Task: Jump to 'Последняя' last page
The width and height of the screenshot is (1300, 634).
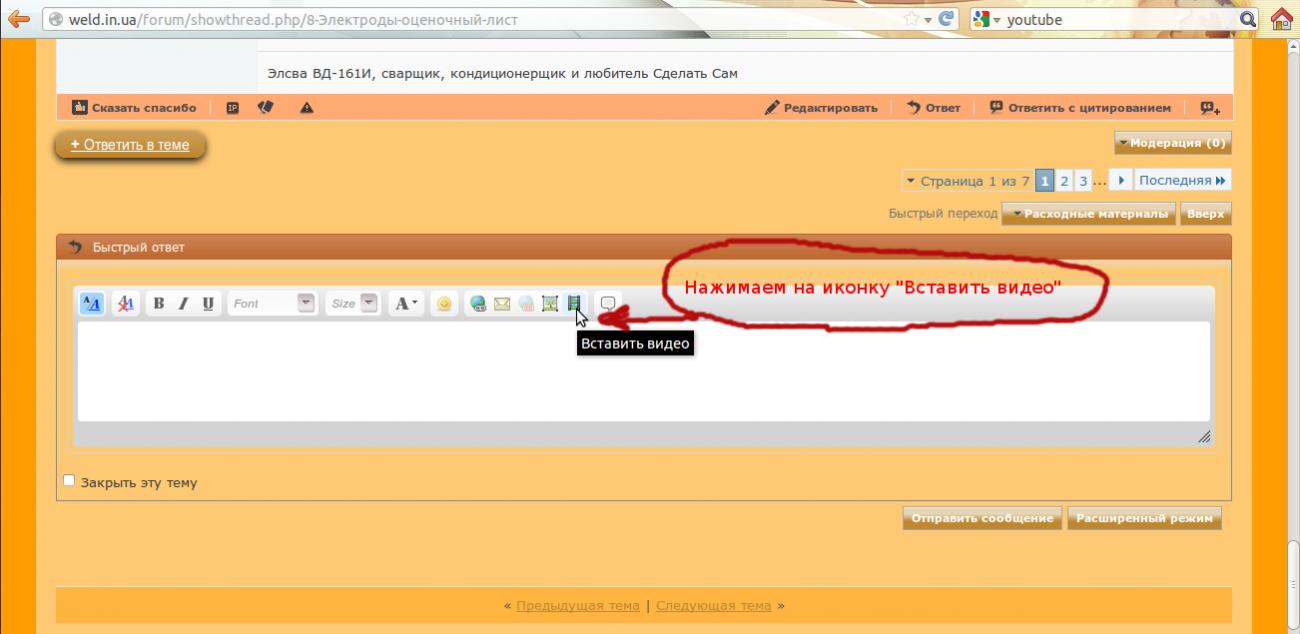Action: (x=1182, y=181)
